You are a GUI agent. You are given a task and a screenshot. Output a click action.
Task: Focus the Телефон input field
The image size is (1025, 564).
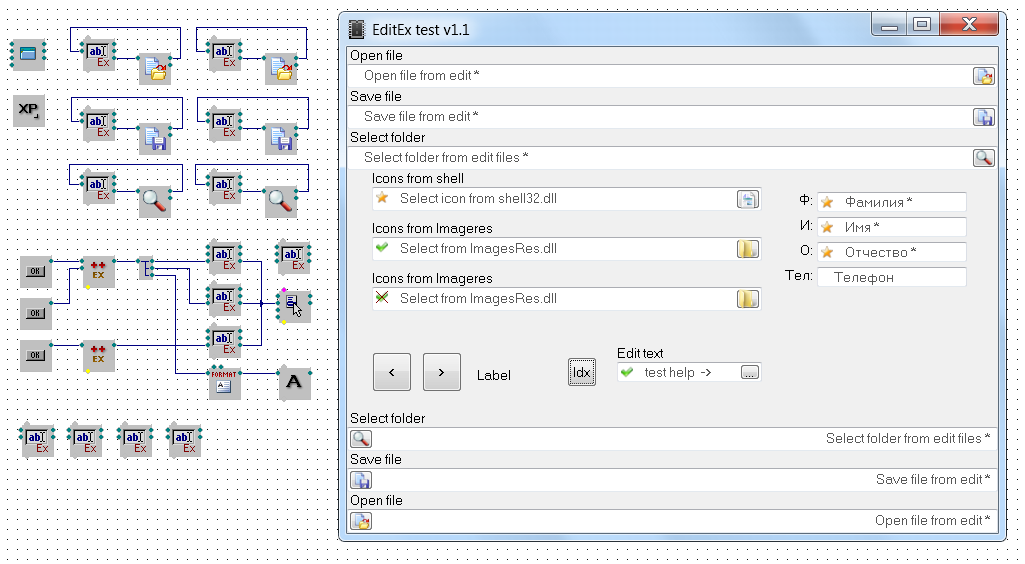tap(892, 277)
